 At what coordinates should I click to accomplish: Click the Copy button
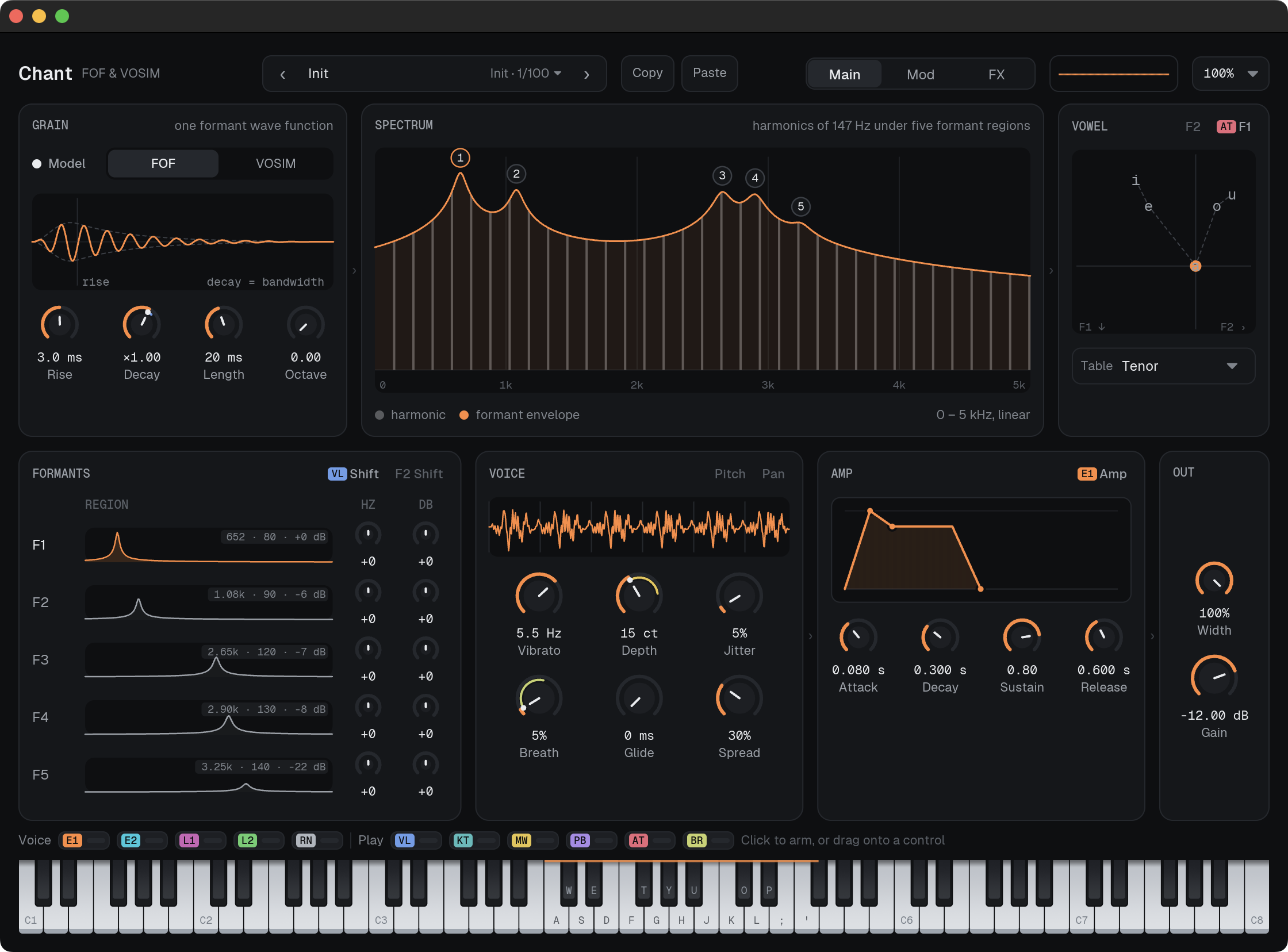[x=647, y=73]
